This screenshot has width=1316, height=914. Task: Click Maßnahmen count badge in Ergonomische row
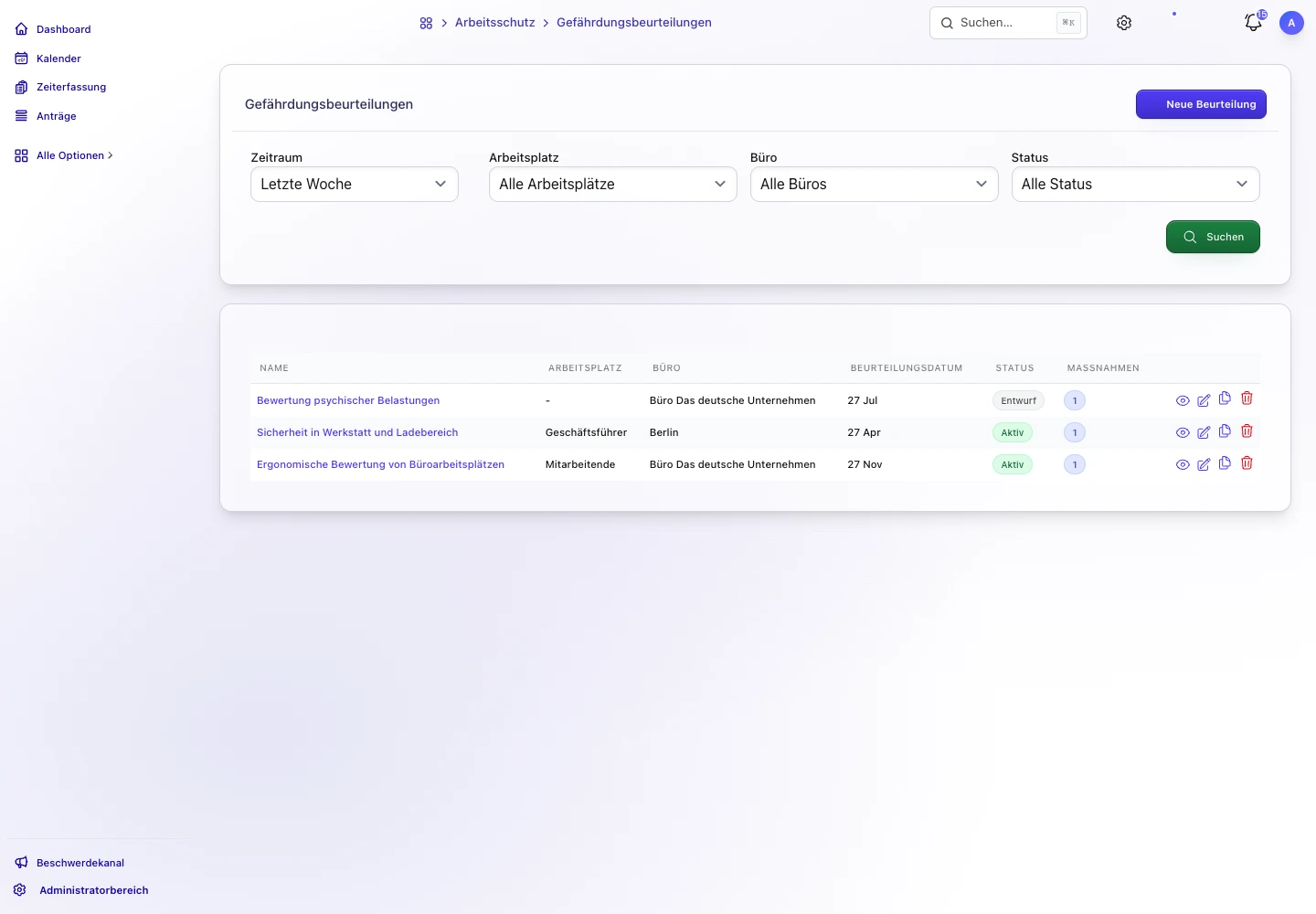[1075, 464]
